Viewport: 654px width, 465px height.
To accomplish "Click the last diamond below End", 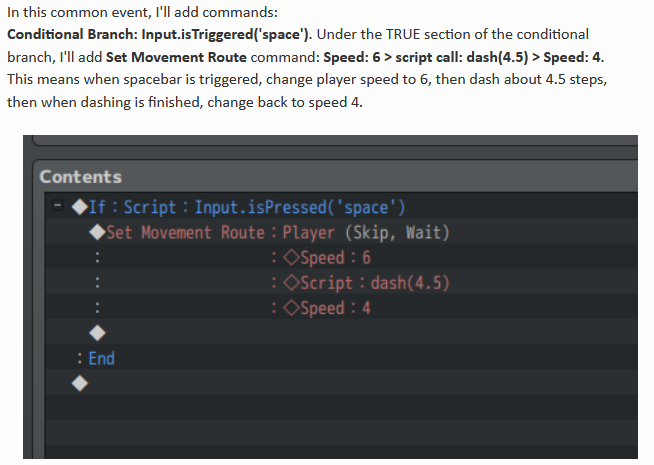I will point(79,383).
